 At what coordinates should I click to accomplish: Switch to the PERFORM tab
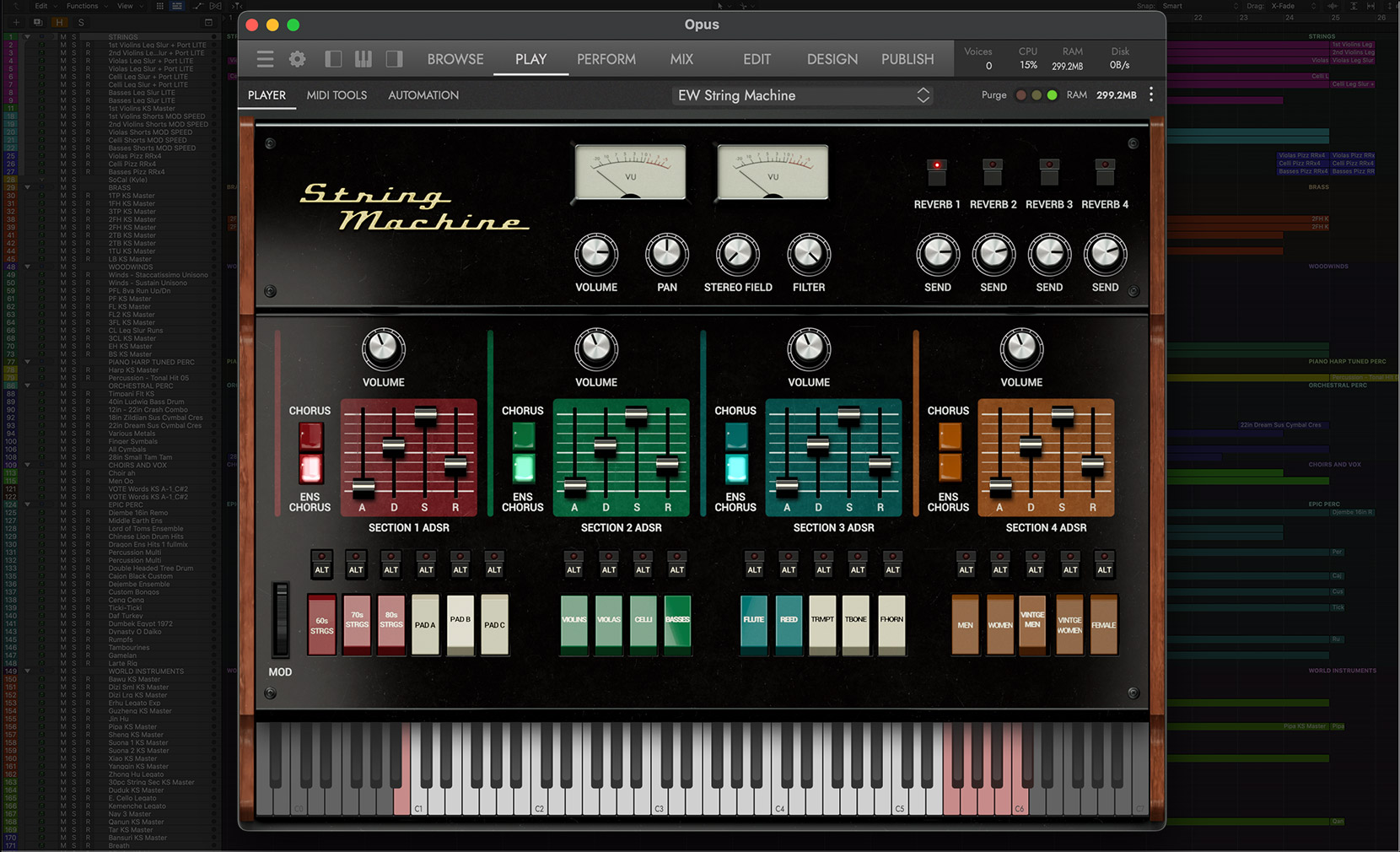point(606,59)
